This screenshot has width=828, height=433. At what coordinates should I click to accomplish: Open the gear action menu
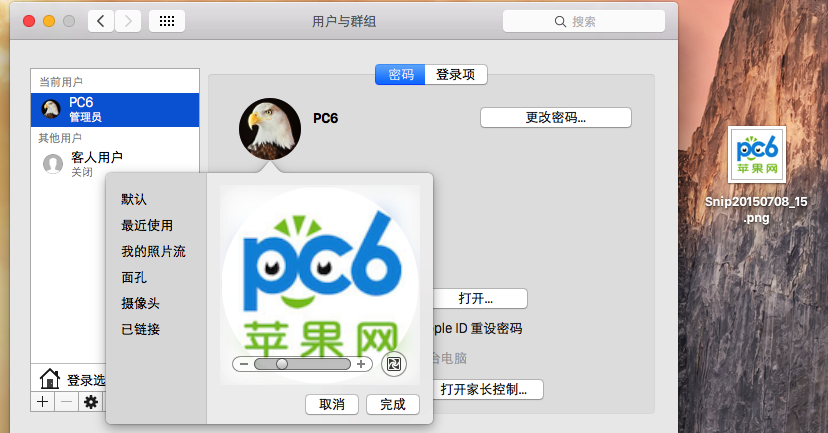(x=91, y=402)
